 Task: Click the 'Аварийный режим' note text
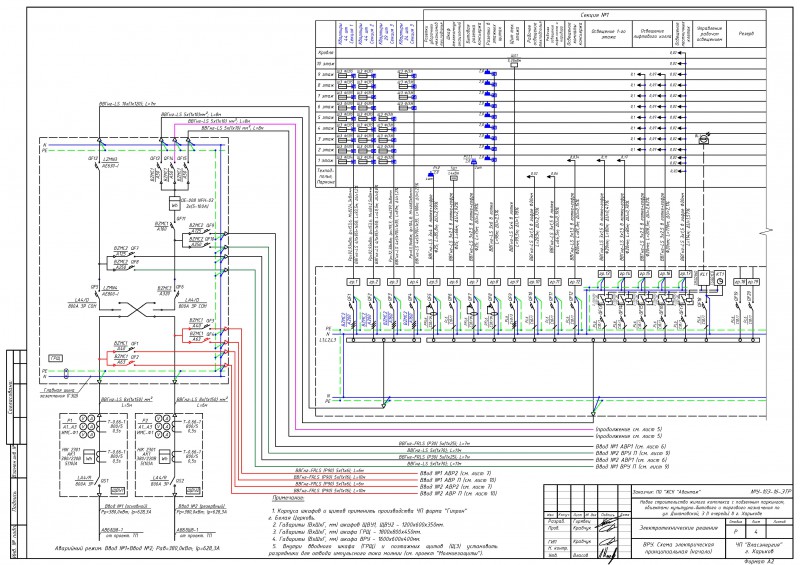click(x=137, y=548)
